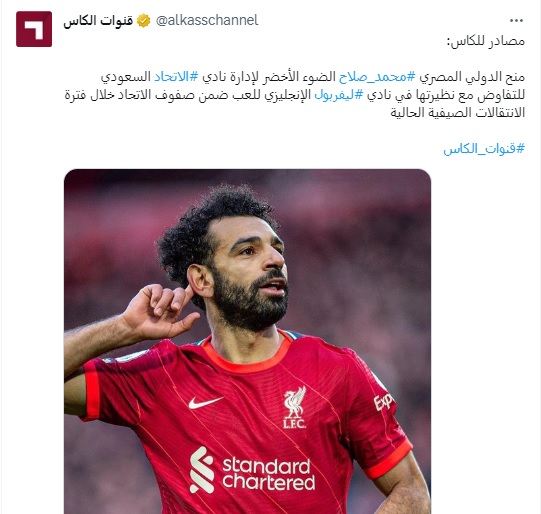Viewport: 541px width, 514px height.
Task: Click the Nike swoosh on the jersey photo
Action: (205, 402)
